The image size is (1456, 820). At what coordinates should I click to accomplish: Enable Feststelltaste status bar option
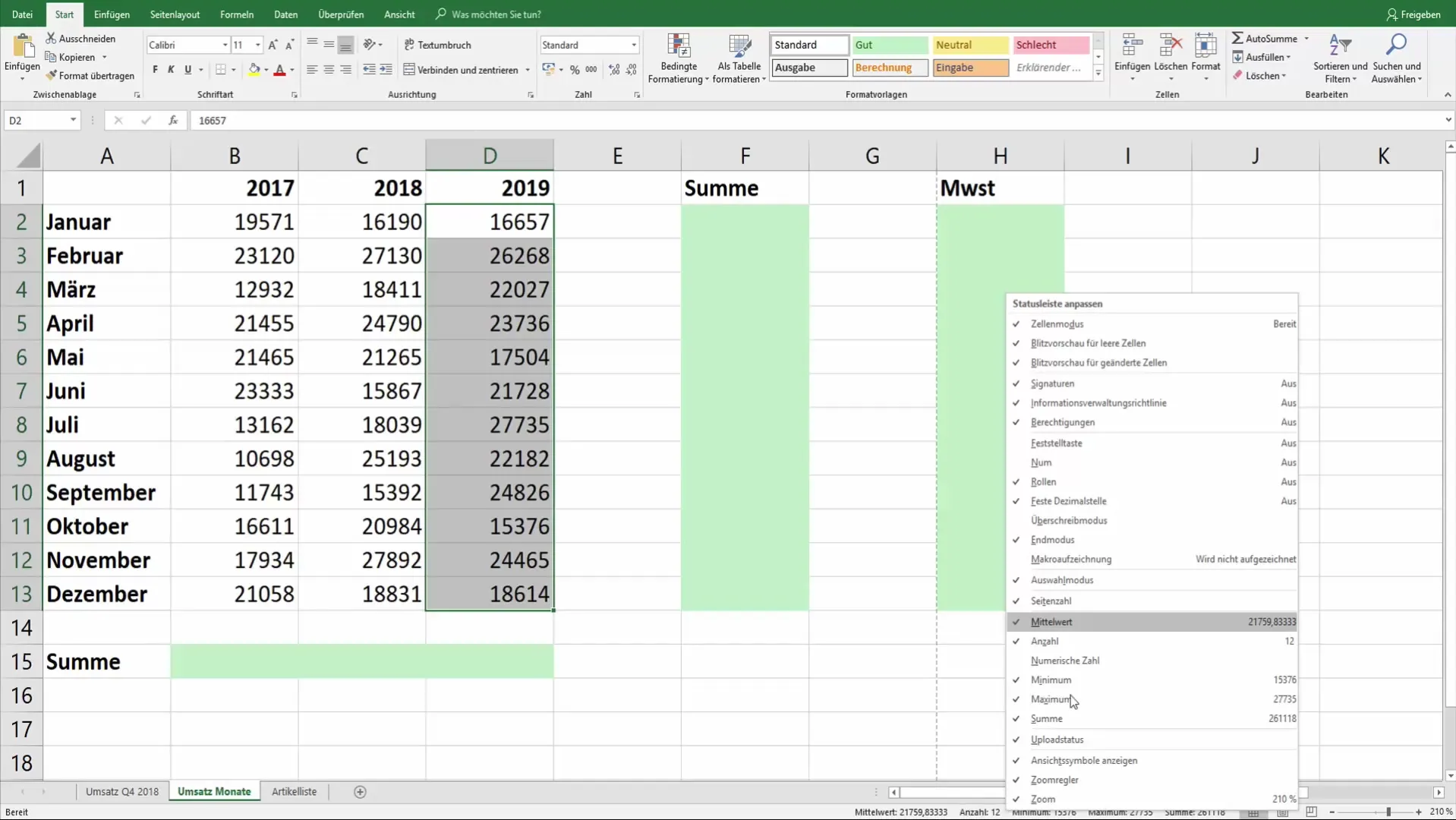(1152, 443)
